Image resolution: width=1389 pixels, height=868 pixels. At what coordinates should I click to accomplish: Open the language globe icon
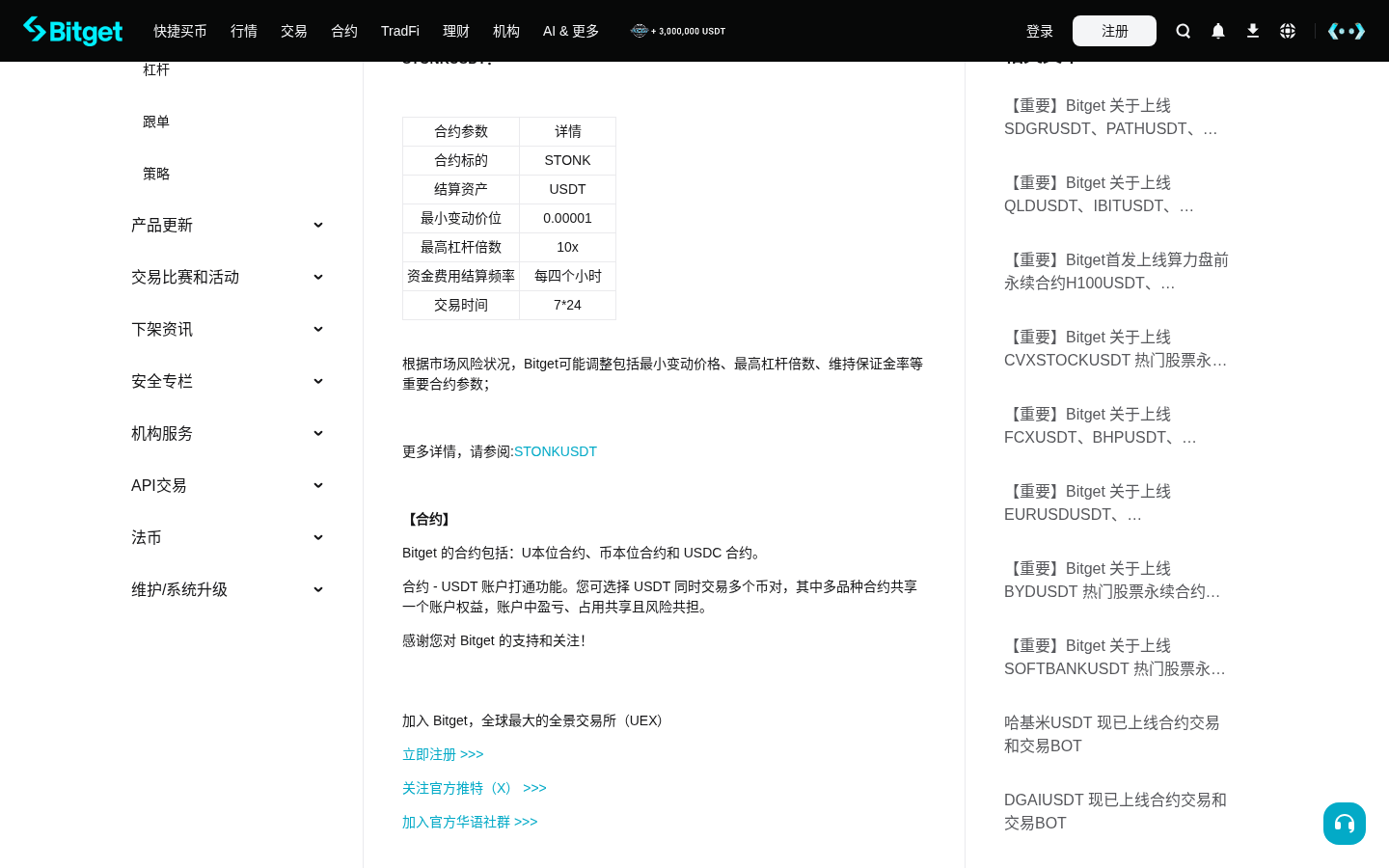(x=1288, y=31)
